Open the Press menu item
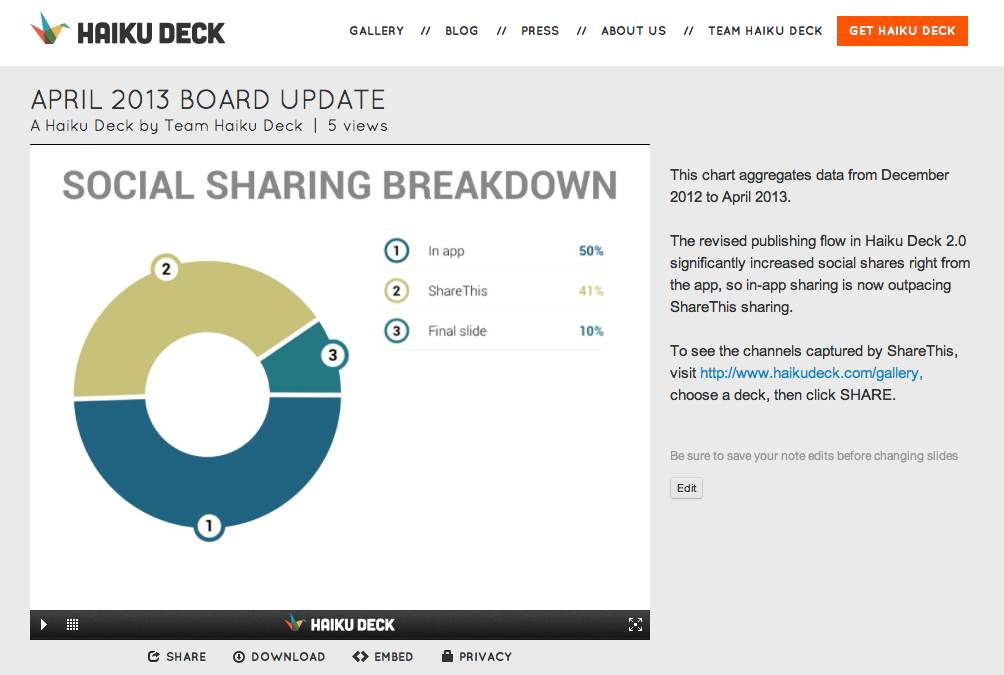Viewport: 1004px width, 675px height. click(x=540, y=31)
